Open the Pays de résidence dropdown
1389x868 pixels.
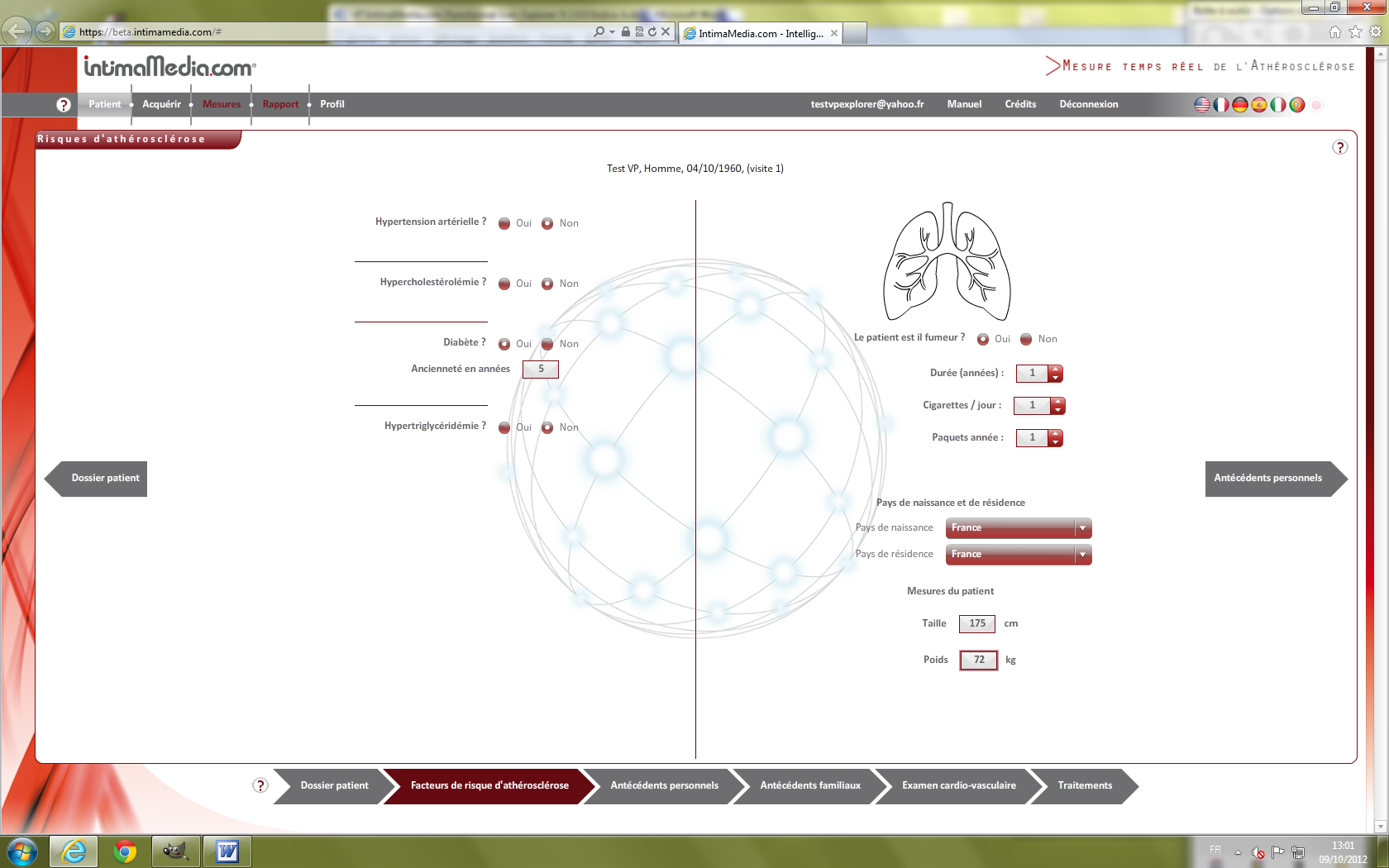click(x=1082, y=555)
